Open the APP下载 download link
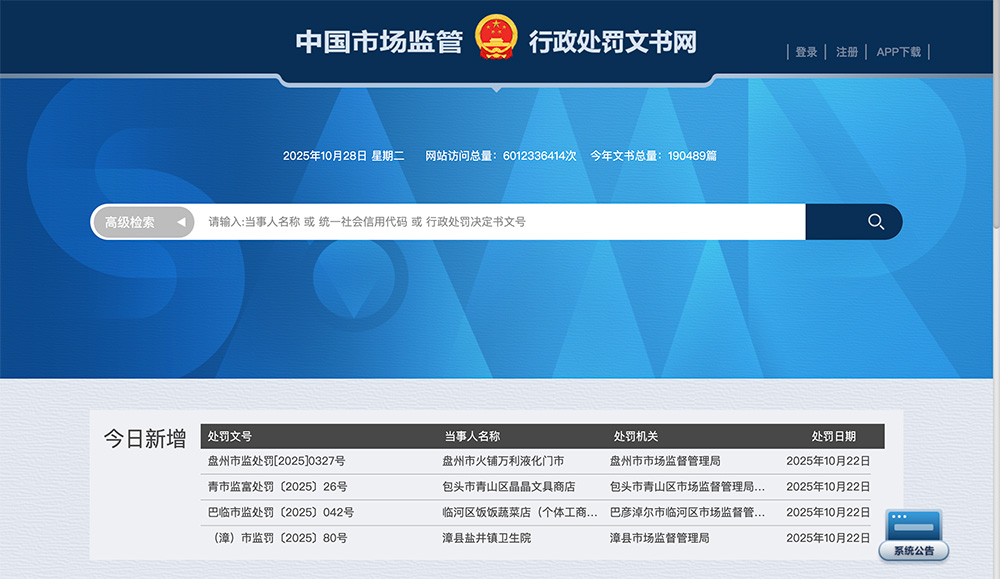 coord(898,52)
